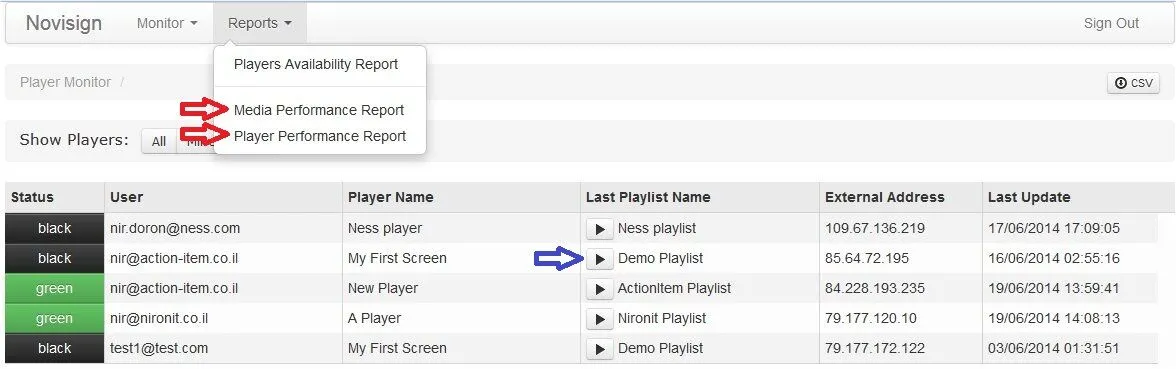Select the ActionItem Playlist name
Viewport: 1176px width, 369px height.
tap(674, 288)
